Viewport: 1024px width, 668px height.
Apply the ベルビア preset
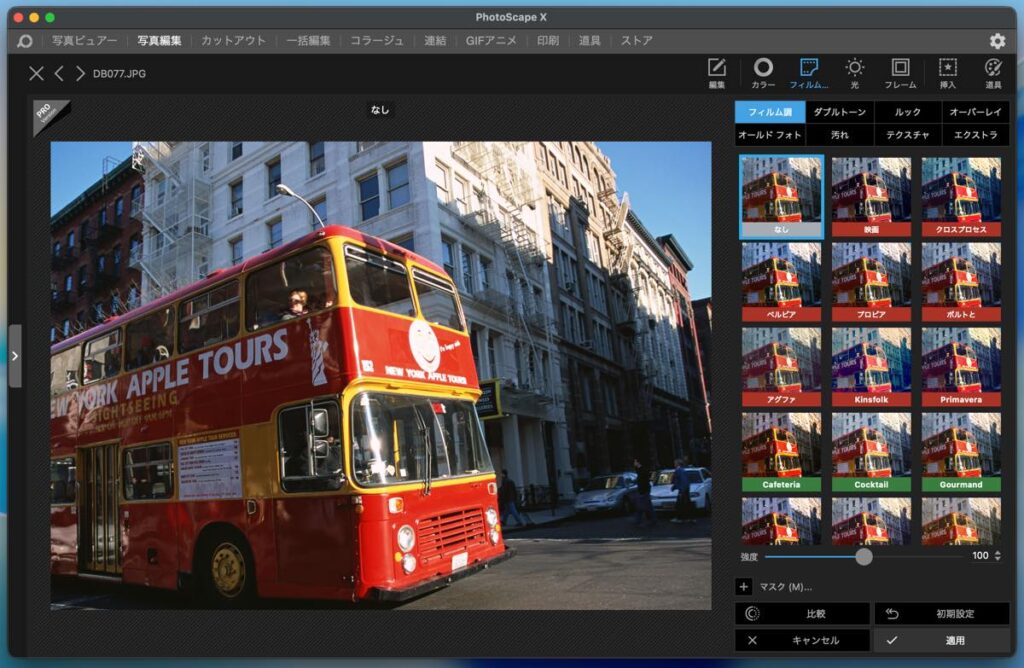781,281
